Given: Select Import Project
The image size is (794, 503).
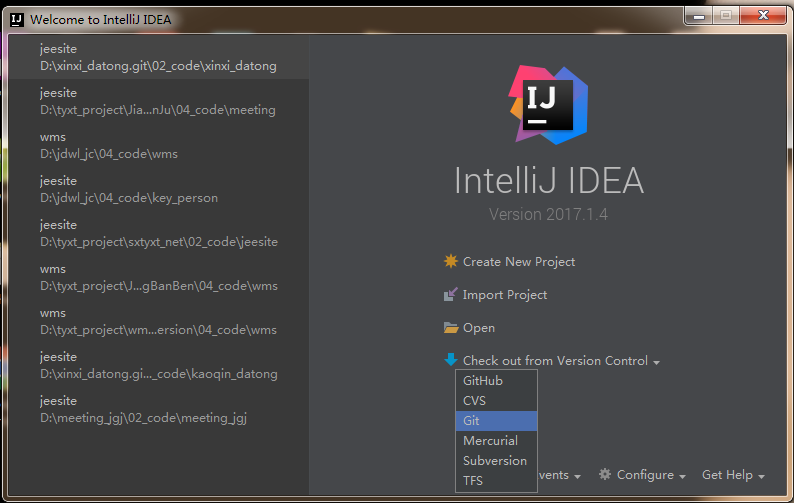Looking at the screenshot, I should [x=504, y=295].
